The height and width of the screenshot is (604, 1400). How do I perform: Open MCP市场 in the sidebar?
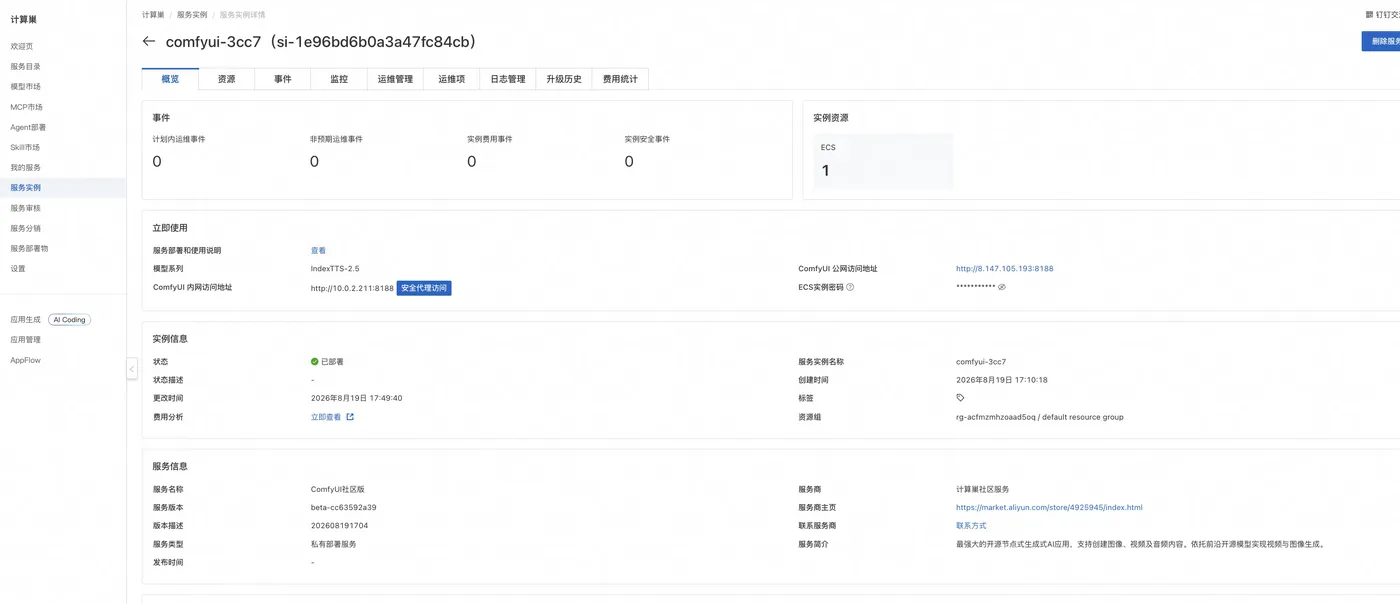point(27,107)
